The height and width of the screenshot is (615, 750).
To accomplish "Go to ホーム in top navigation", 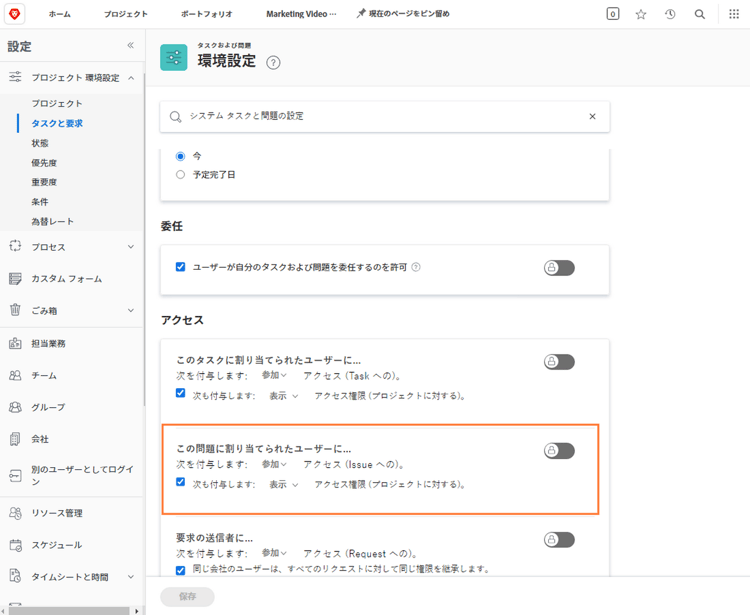I will [59, 14].
